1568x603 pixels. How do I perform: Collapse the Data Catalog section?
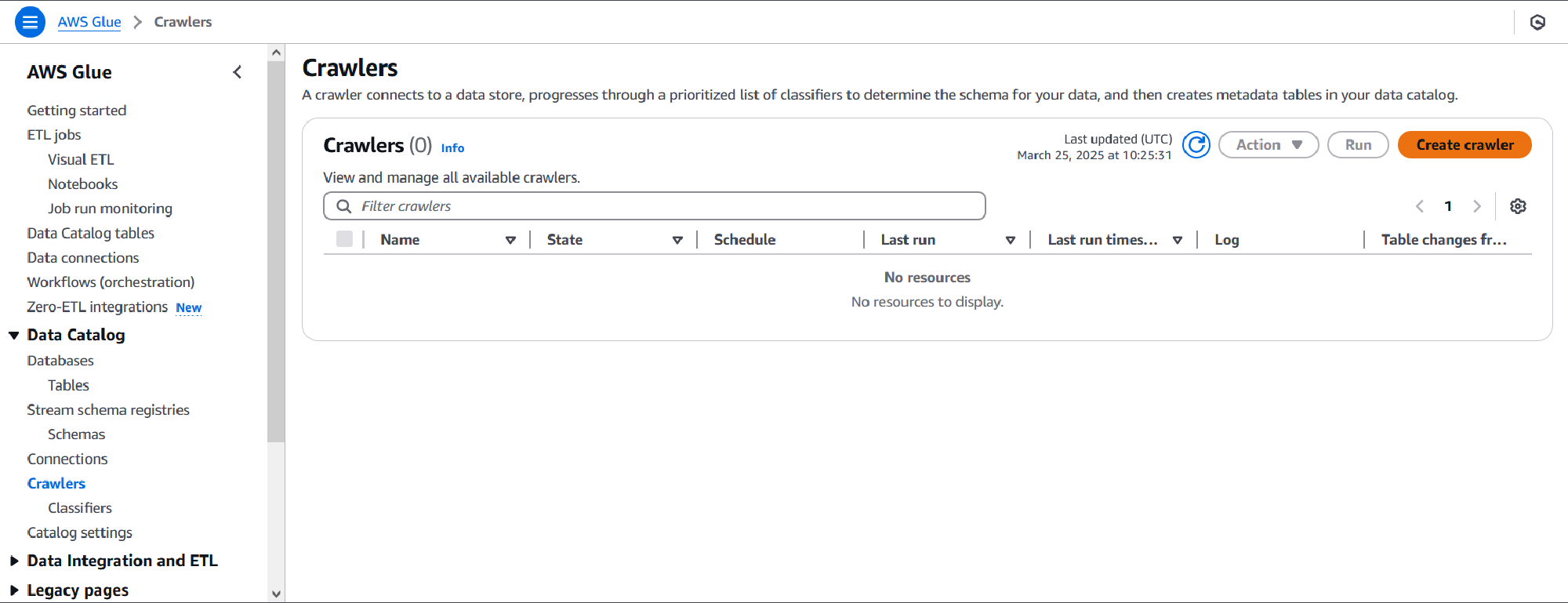pyautogui.click(x=14, y=336)
